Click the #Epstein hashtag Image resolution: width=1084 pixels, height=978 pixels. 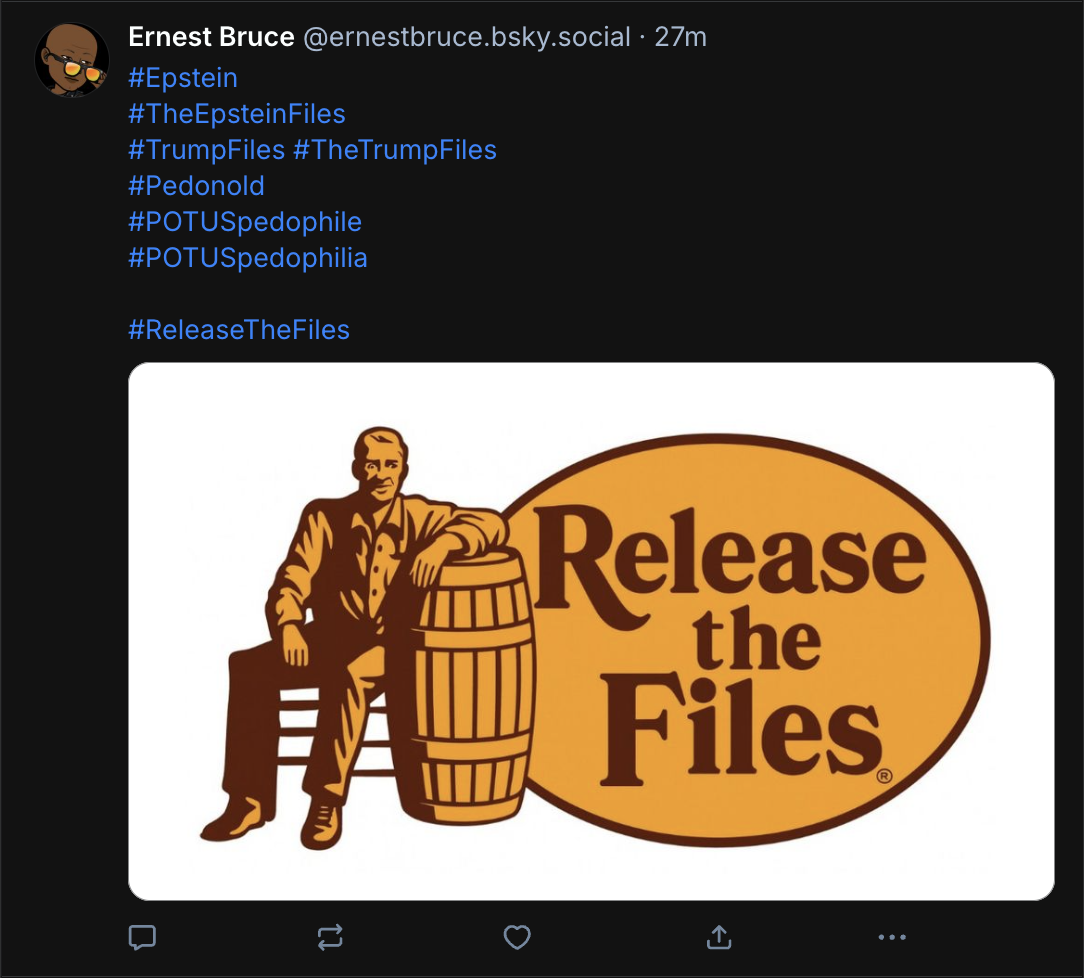183,78
